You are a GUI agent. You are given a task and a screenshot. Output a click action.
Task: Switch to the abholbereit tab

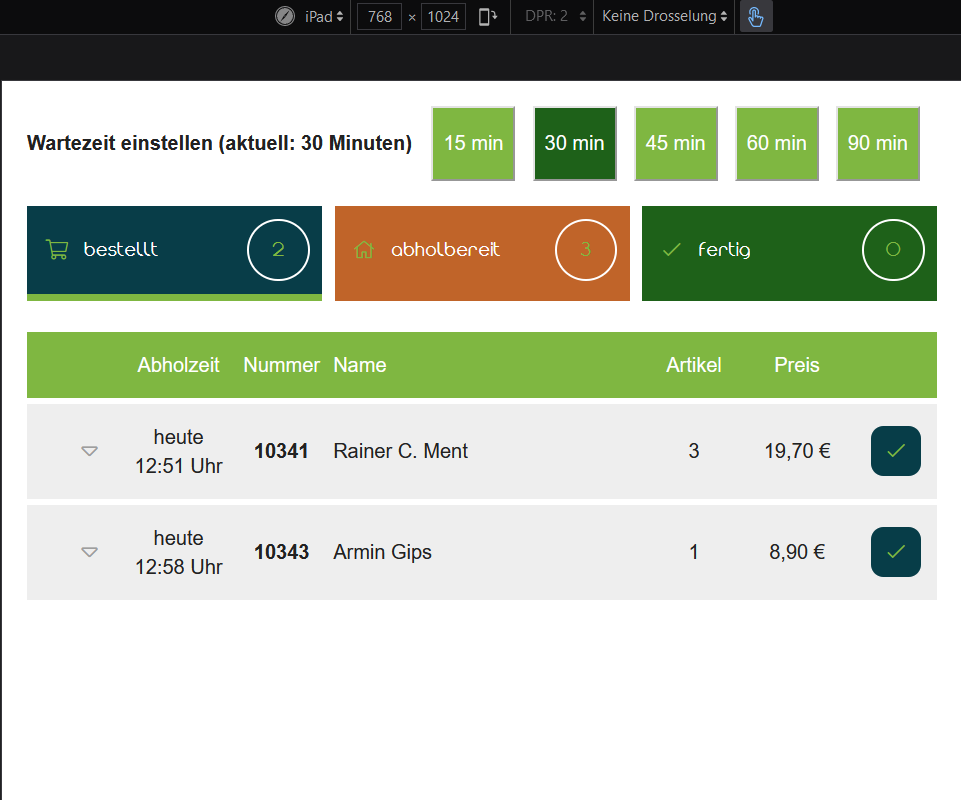point(482,252)
